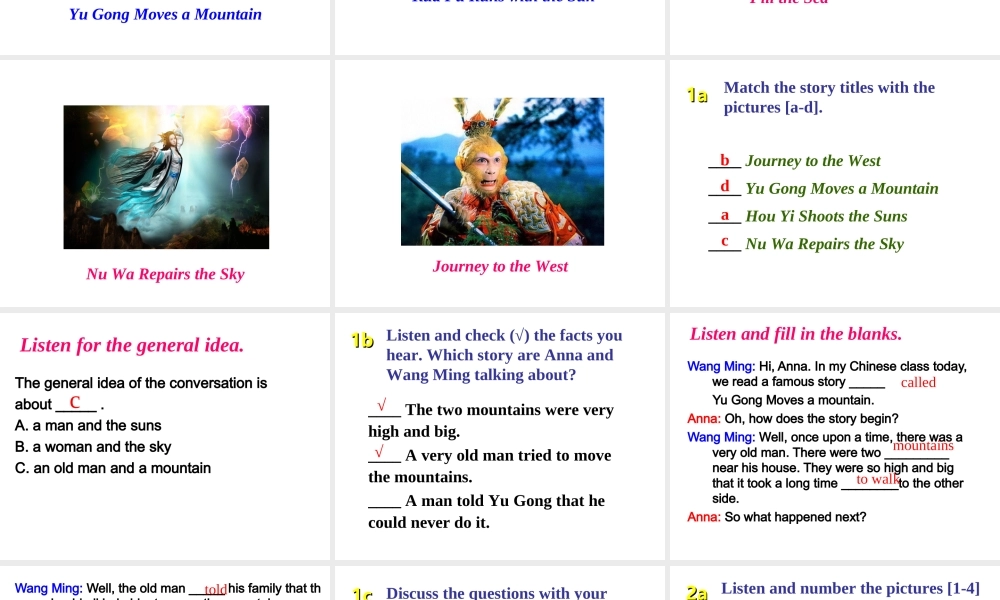Click the heading 'Listen and check the facts you hear'
The image size is (1000, 600).
[x=504, y=355]
